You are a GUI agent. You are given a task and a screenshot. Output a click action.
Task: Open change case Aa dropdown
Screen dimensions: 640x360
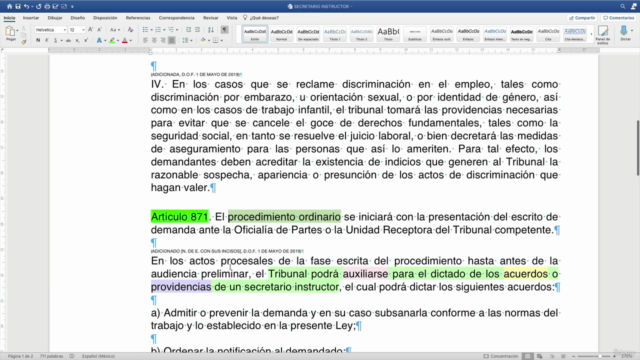(x=115, y=30)
